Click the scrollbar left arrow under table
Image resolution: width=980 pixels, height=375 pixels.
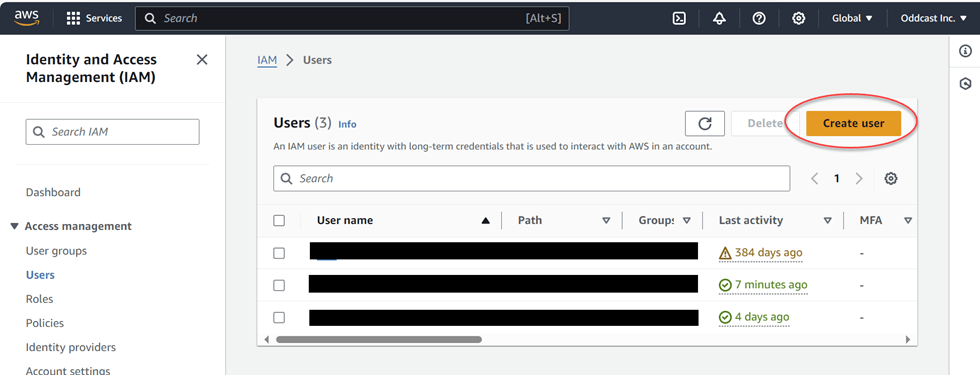pos(266,339)
